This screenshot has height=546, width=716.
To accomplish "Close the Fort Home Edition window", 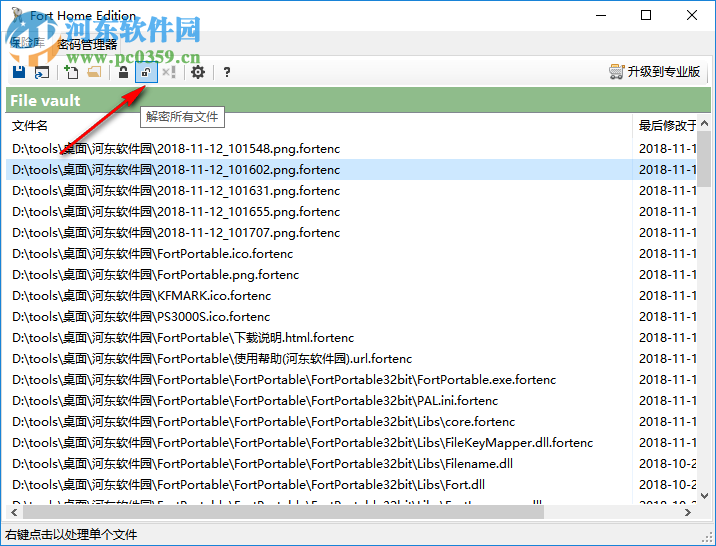I will tap(691, 16).
